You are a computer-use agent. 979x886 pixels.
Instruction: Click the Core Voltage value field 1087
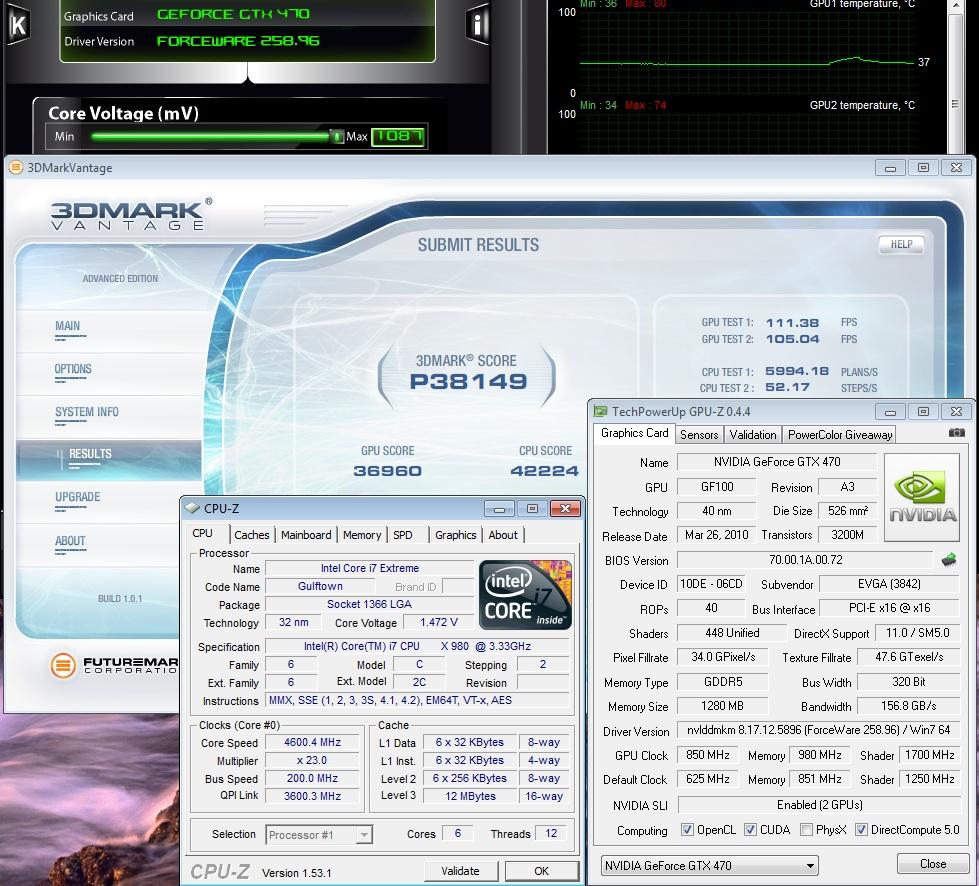click(x=398, y=136)
